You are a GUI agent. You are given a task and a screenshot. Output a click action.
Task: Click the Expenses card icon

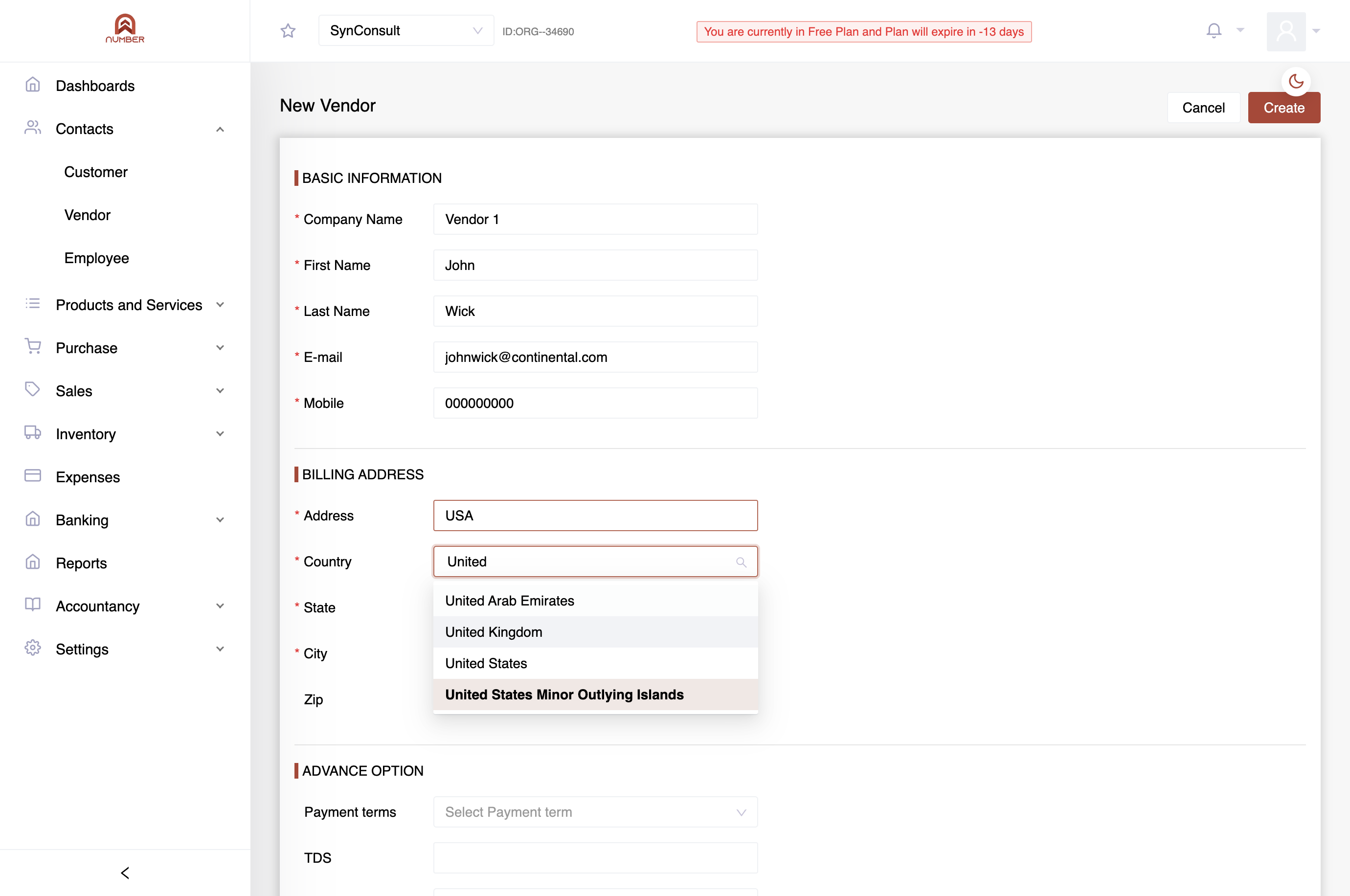coord(33,476)
